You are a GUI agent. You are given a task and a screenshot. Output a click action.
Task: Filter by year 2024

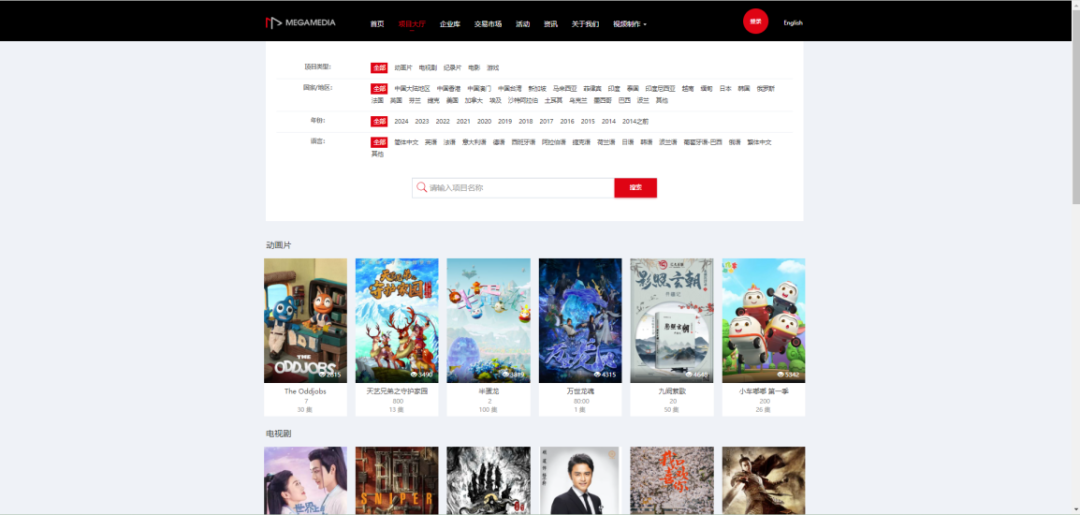coord(402,121)
